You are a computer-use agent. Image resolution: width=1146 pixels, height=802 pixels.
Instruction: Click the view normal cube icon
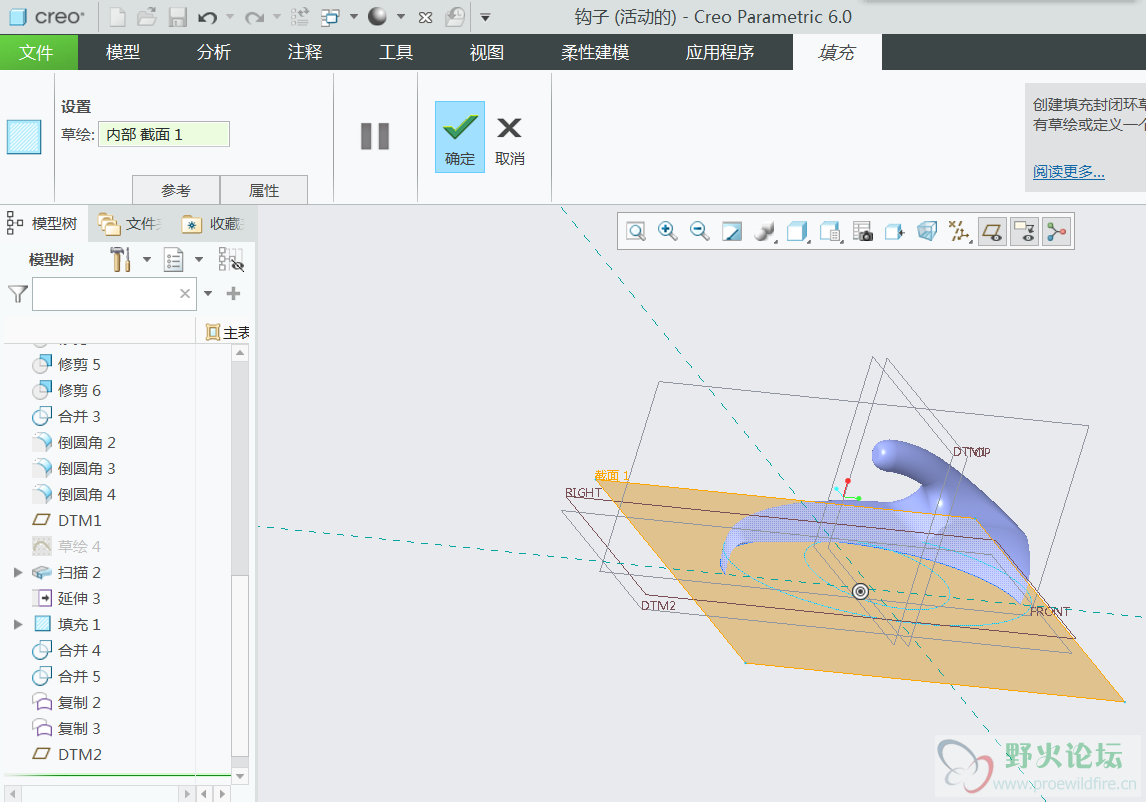point(895,232)
